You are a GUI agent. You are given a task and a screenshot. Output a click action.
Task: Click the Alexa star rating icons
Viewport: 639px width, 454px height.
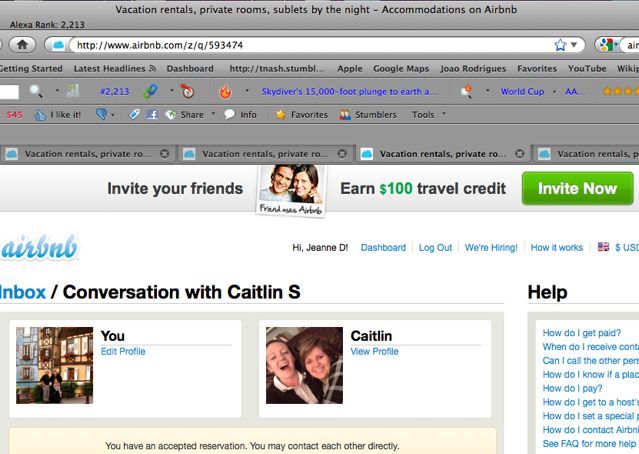(x=621, y=91)
